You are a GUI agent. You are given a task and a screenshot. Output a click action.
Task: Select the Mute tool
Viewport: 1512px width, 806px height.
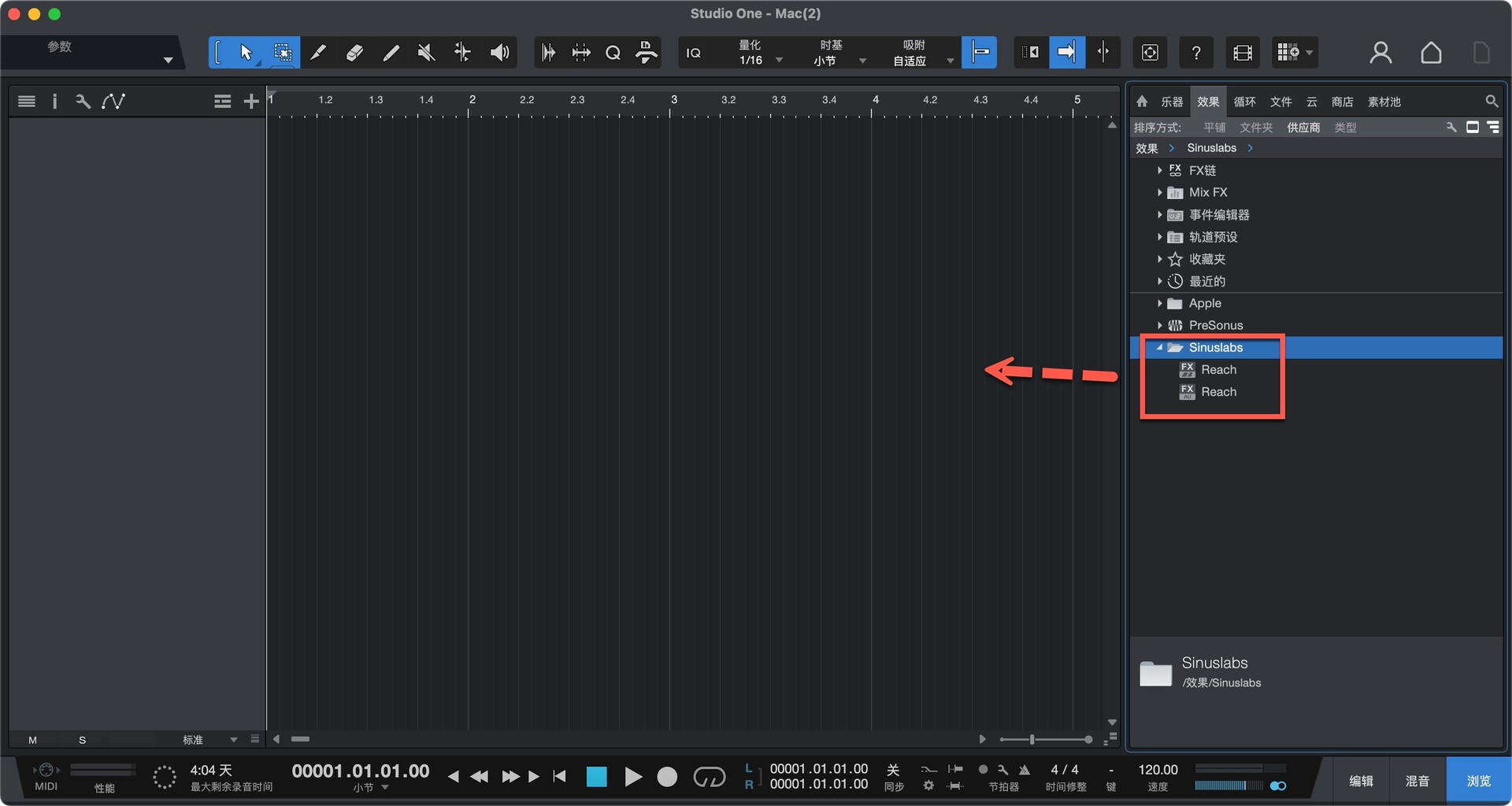click(x=426, y=53)
